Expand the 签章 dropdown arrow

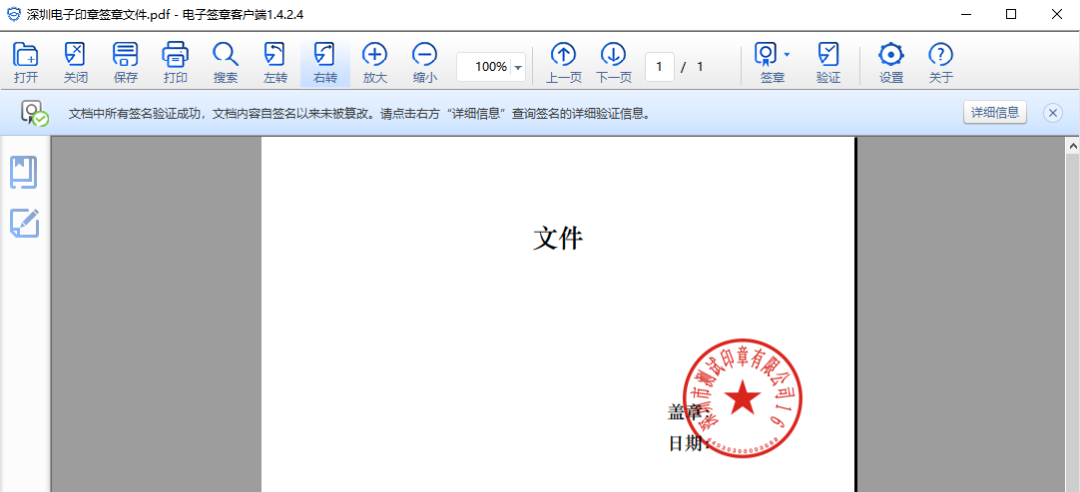[x=787, y=54]
